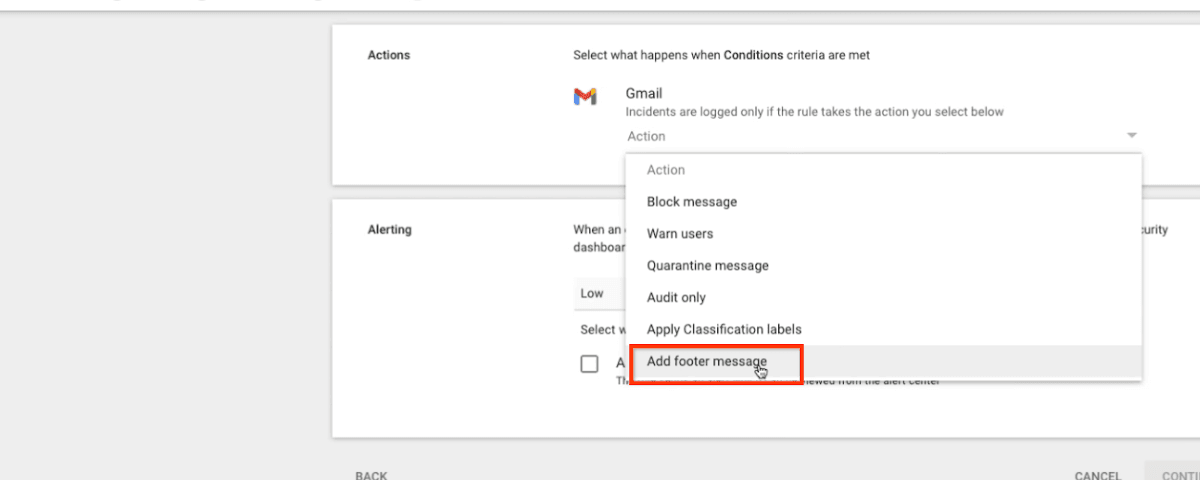Click the 'Incidents are logged' note text
Image resolution: width=1200 pixels, height=480 pixels.
pos(814,112)
